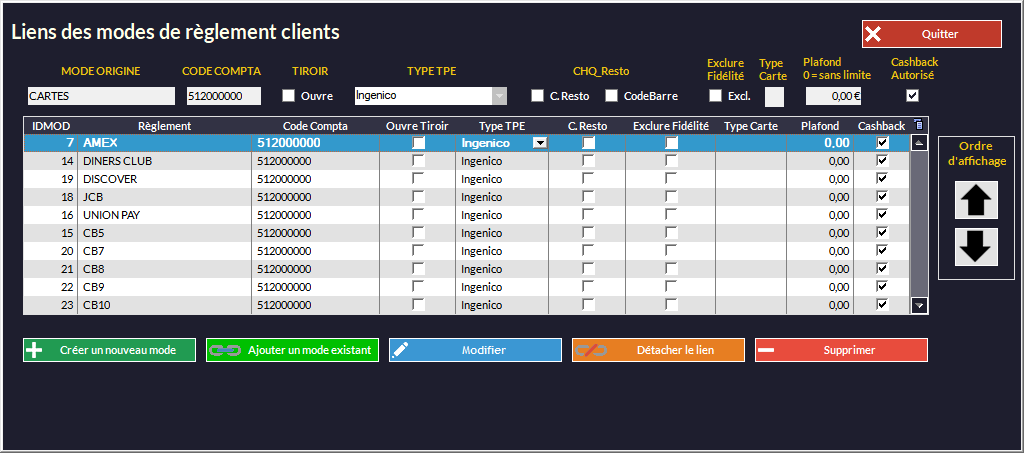The height and width of the screenshot is (453, 1024).
Task: Expand the Type TPE dropdown in AMEX row
Action: pyautogui.click(x=540, y=143)
